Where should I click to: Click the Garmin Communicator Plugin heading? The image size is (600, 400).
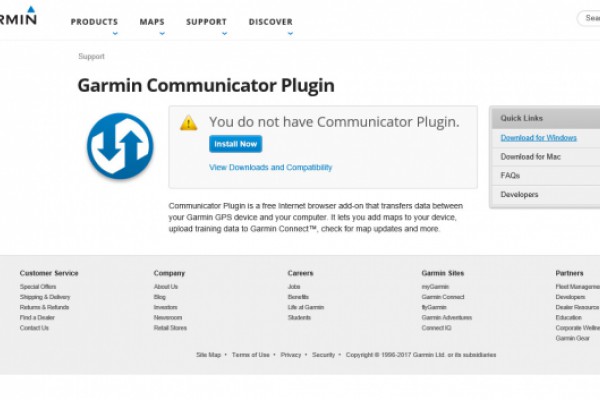pos(206,85)
